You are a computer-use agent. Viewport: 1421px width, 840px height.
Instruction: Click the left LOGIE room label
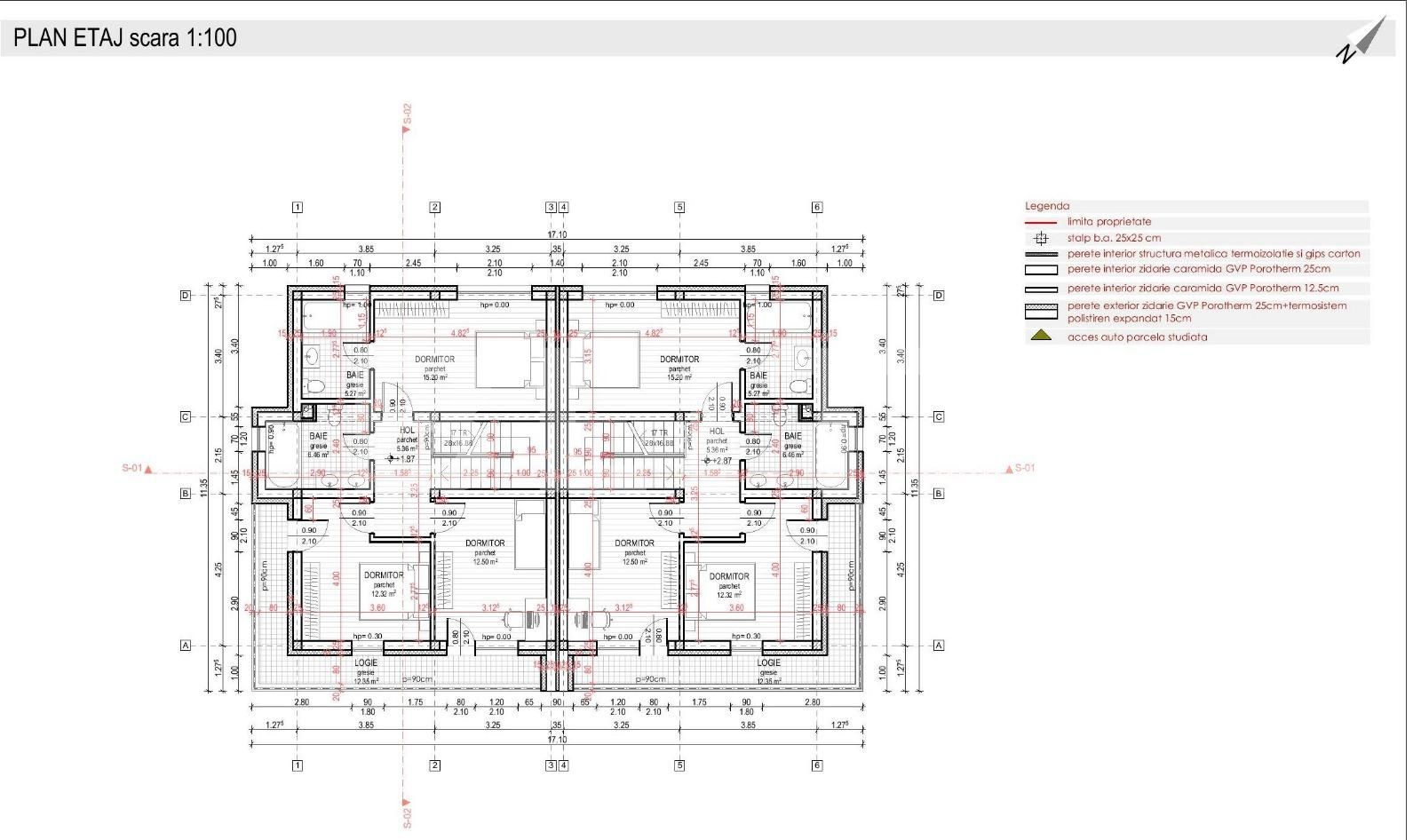[x=366, y=663]
